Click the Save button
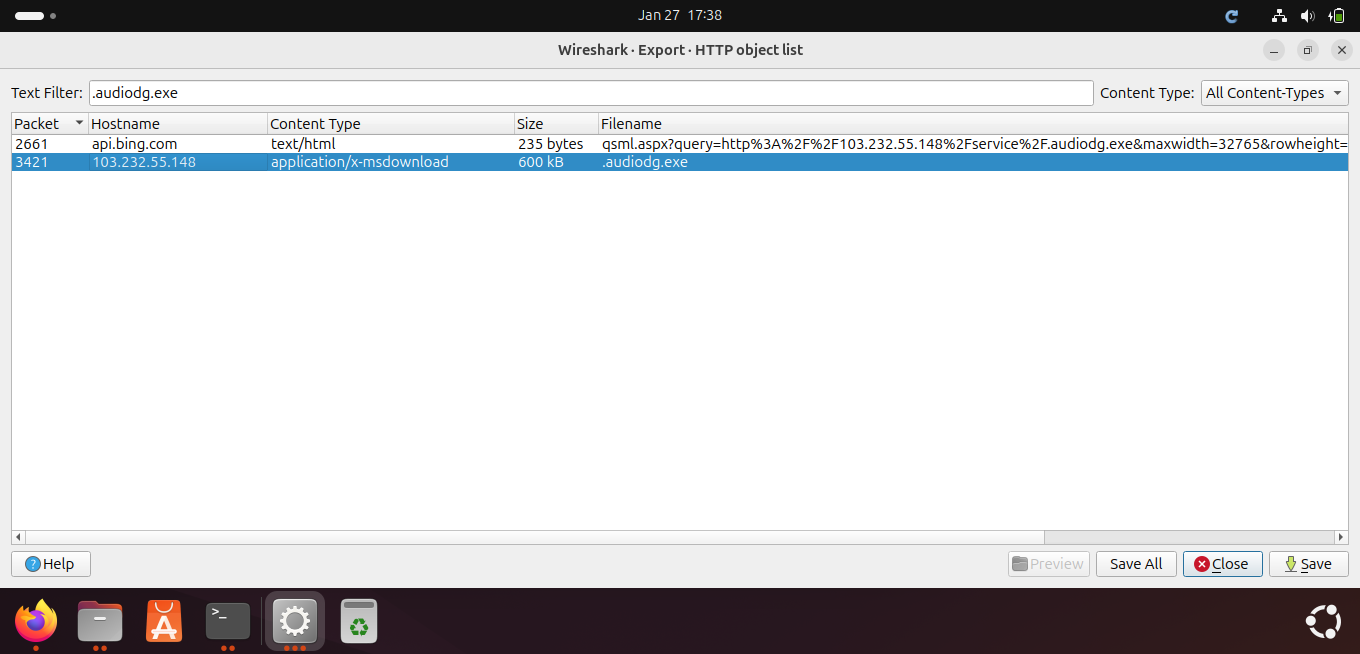Image resolution: width=1360 pixels, height=654 pixels. point(1308,564)
